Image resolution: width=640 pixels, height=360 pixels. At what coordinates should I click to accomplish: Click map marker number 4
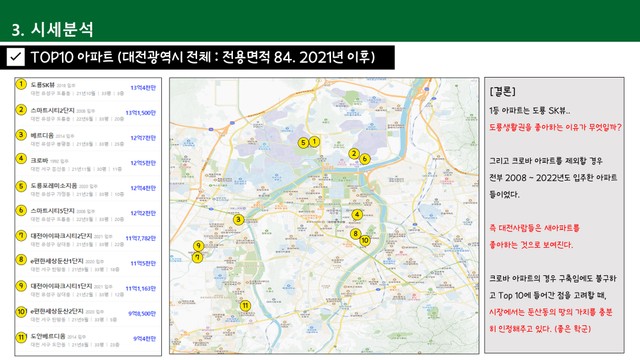(x=357, y=214)
